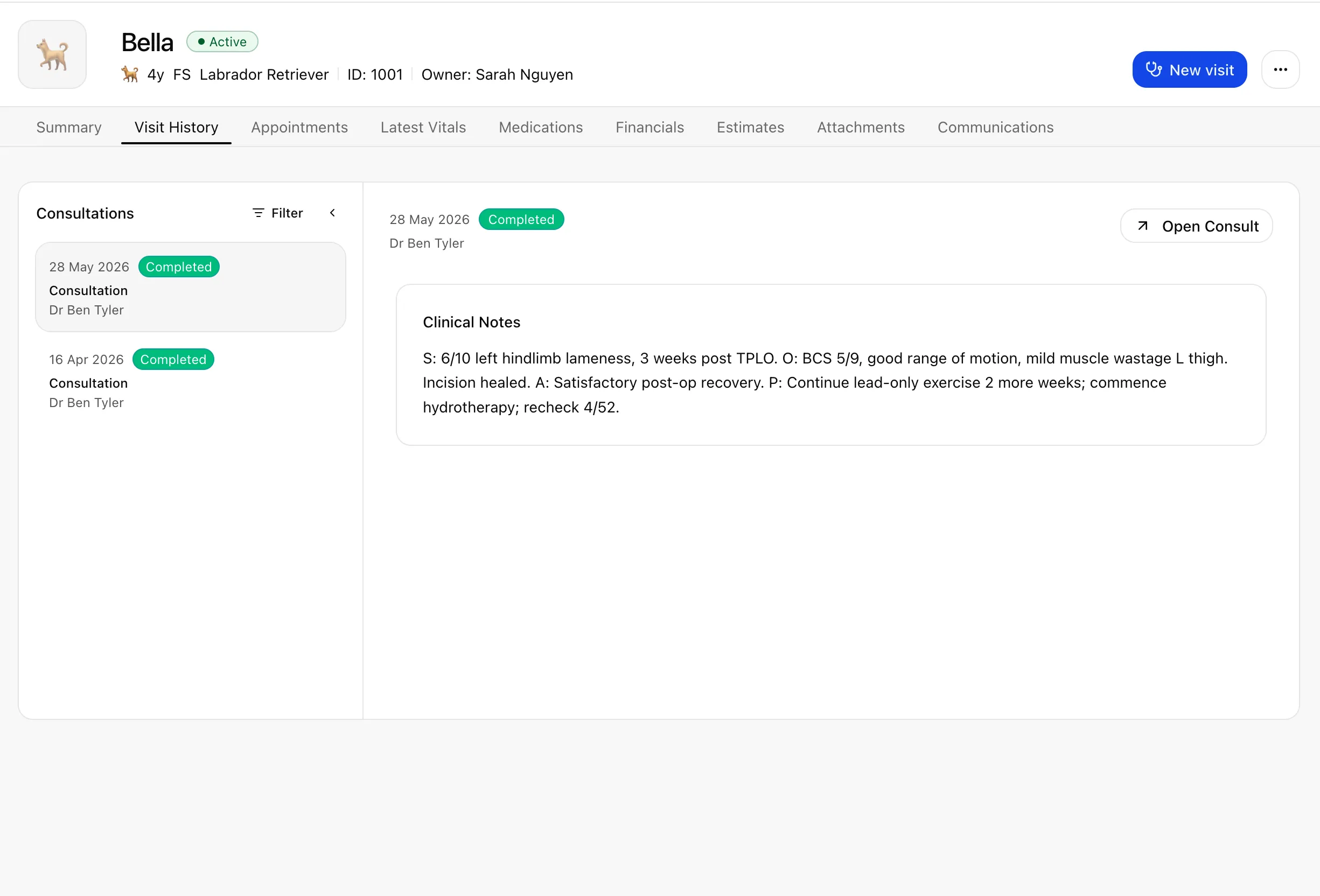1320x896 pixels.
Task: Select the 28 May 2026 consultation entry
Action: coord(190,288)
